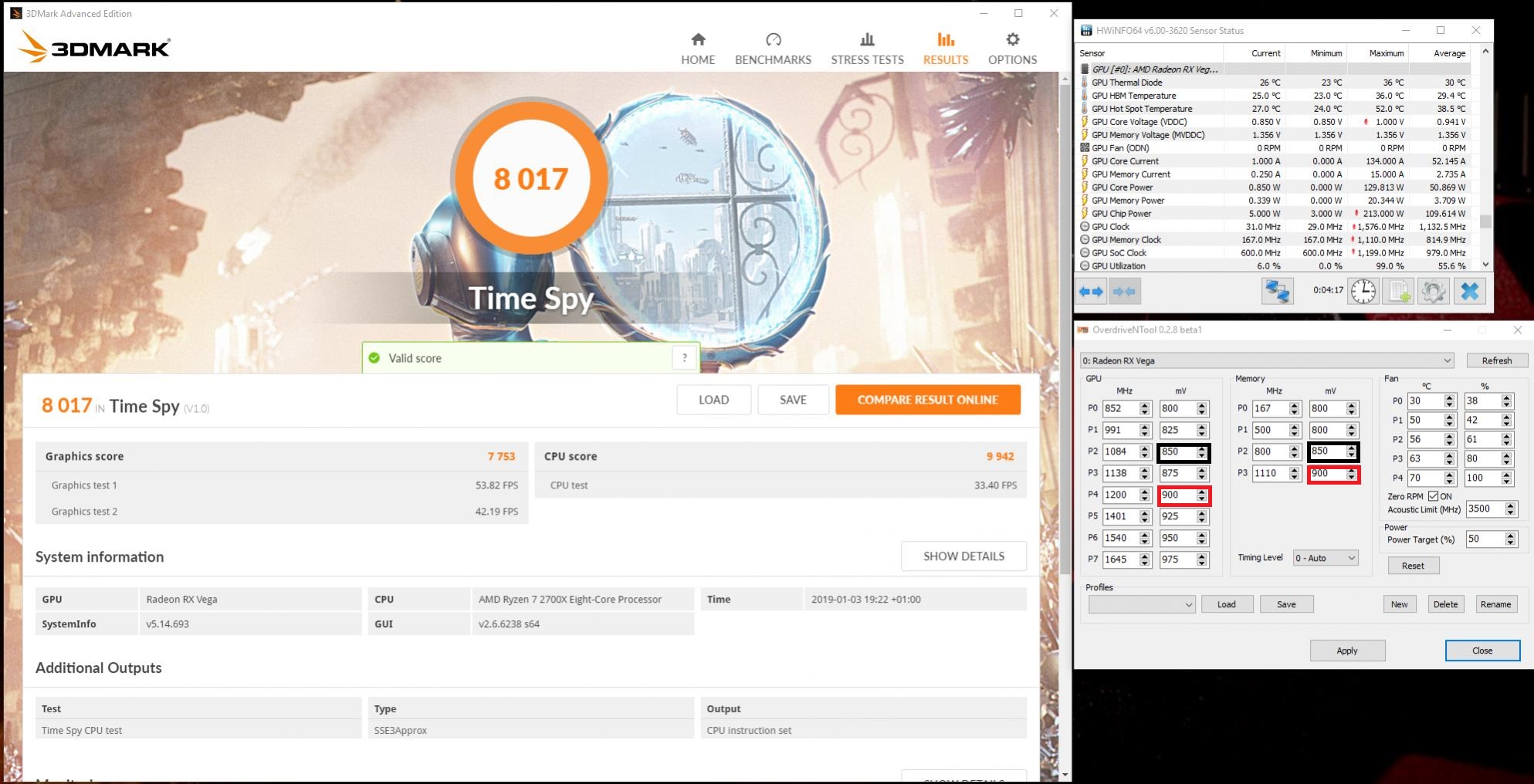Click the LOAD button in 3DMark
The width and height of the screenshot is (1534, 784).
pos(713,400)
